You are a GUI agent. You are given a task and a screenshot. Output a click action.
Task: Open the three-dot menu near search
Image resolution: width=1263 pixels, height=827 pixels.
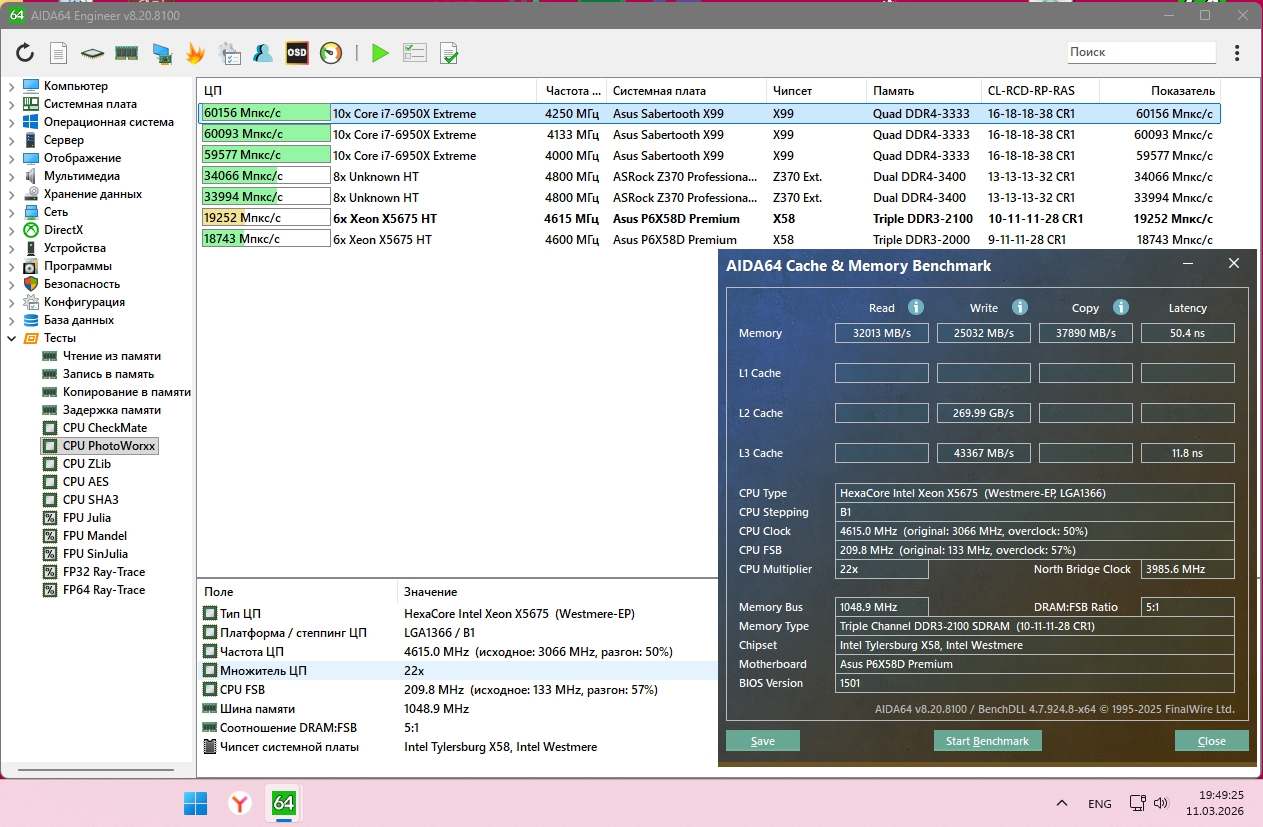tap(1238, 52)
